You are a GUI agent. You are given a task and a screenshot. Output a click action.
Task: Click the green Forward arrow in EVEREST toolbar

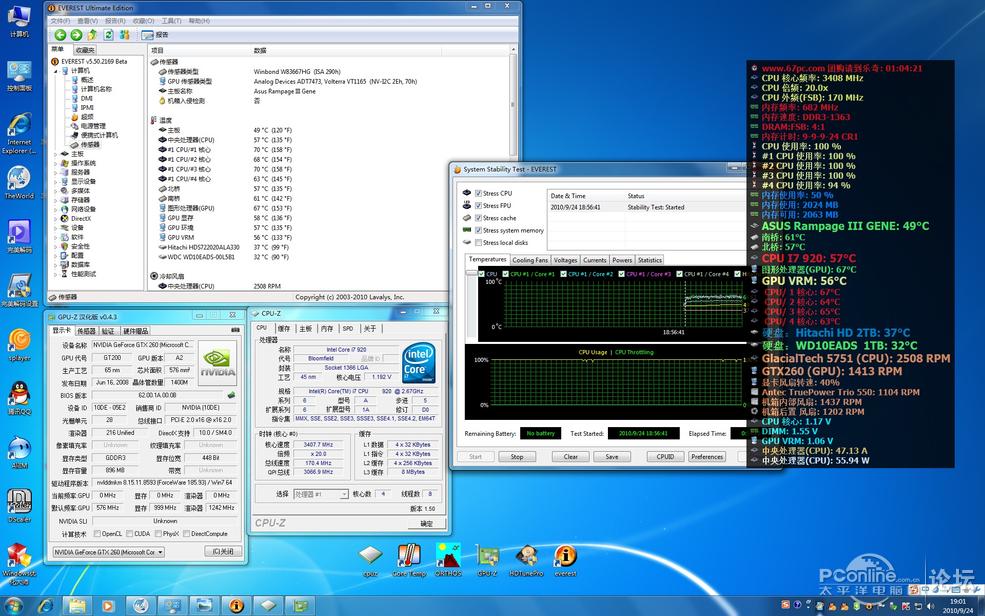point(76,35)
